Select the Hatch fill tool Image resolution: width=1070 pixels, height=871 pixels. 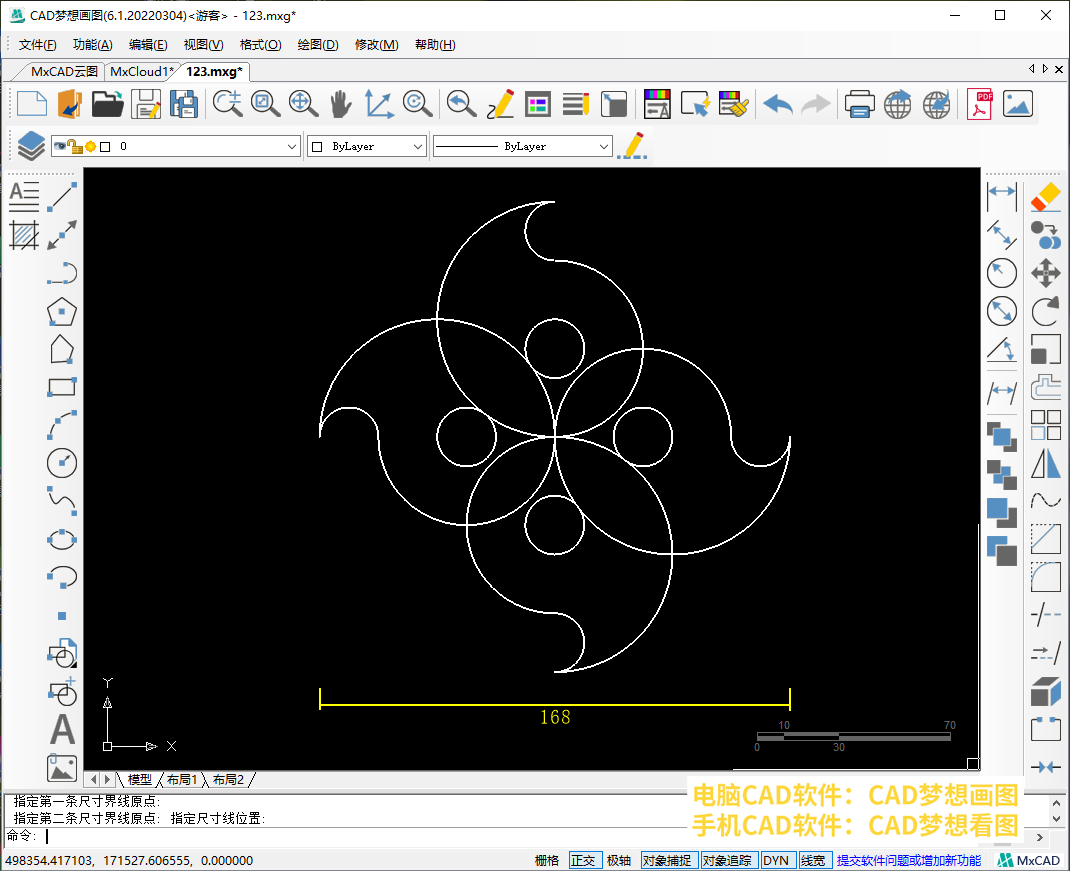pyautogui.click(x=24, y=235)
